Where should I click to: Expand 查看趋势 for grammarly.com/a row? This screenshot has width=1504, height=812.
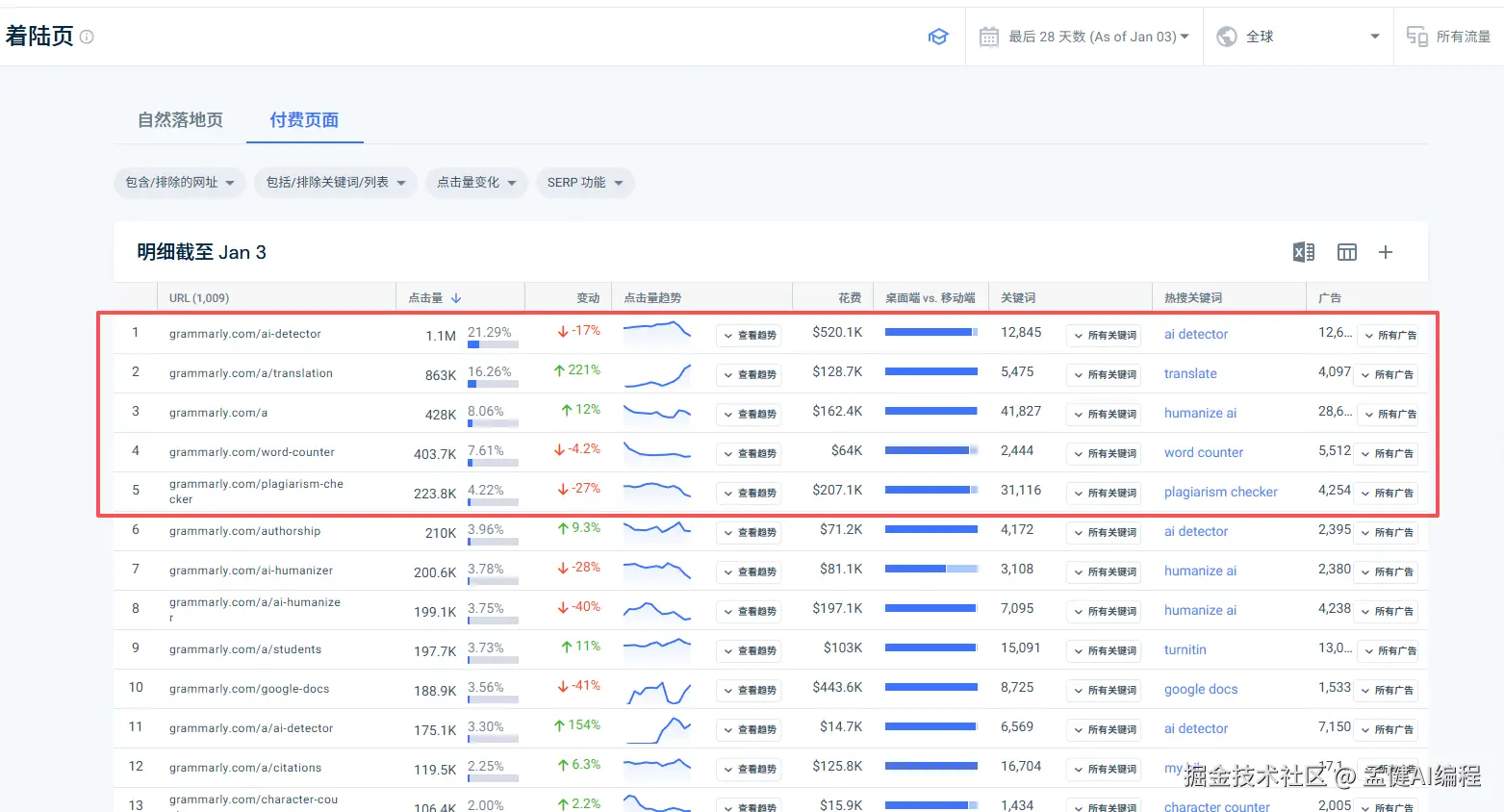(x=749, y=414)
